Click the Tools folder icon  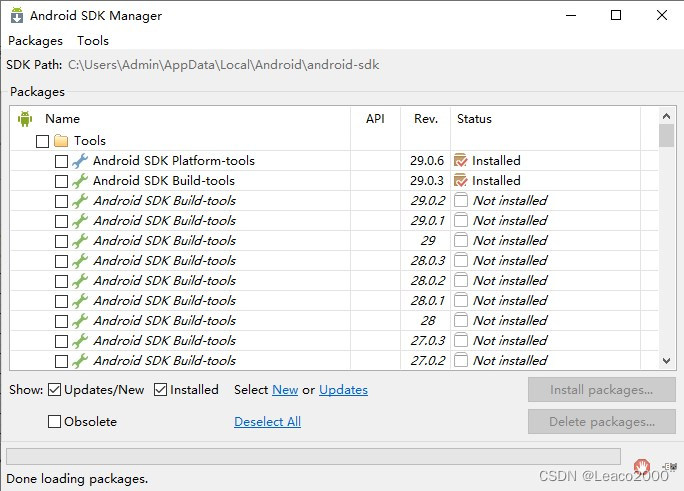(x=61, y=141)
